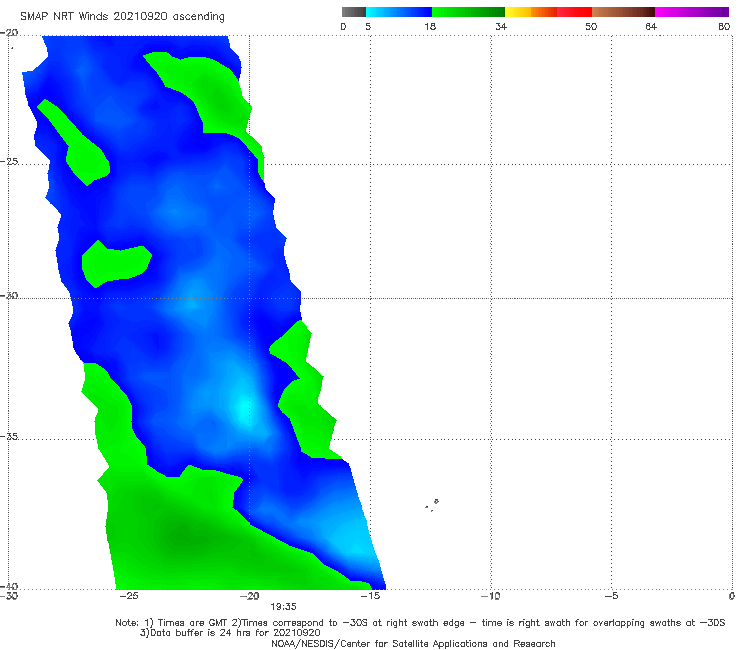The image size is (740, 650).
Task: Select the gray 0–5 segment of the color bar
Action: click(354, 12)
